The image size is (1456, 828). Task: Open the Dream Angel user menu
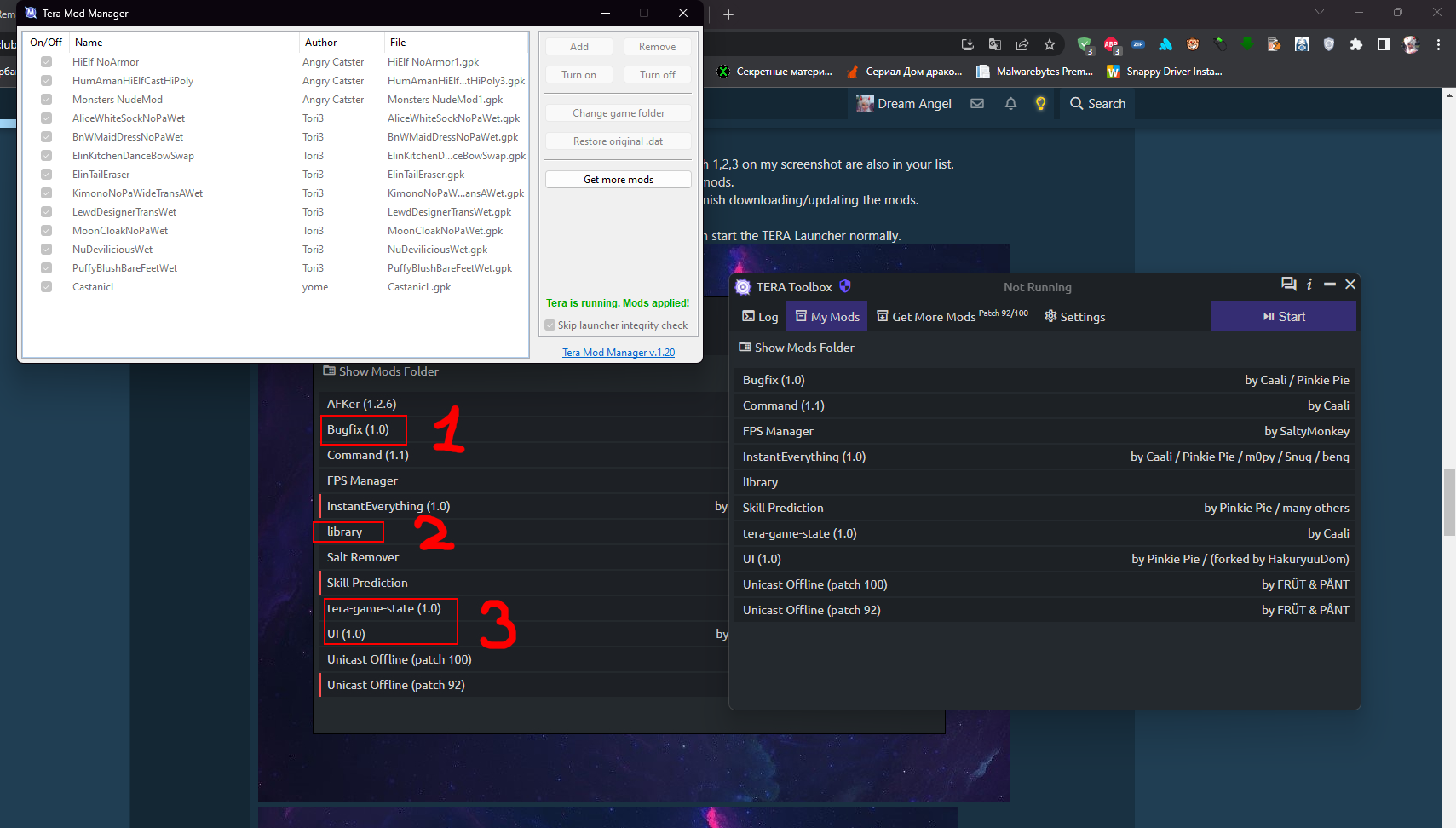point(904,104)
